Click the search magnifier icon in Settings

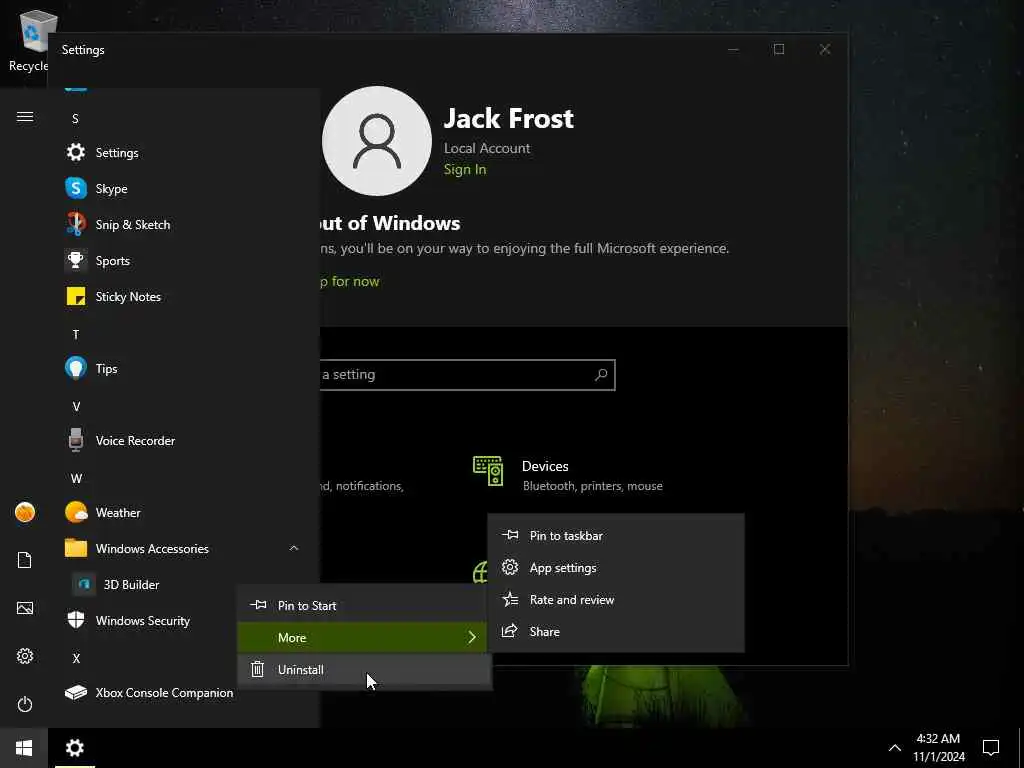click(x=601, y=375)
